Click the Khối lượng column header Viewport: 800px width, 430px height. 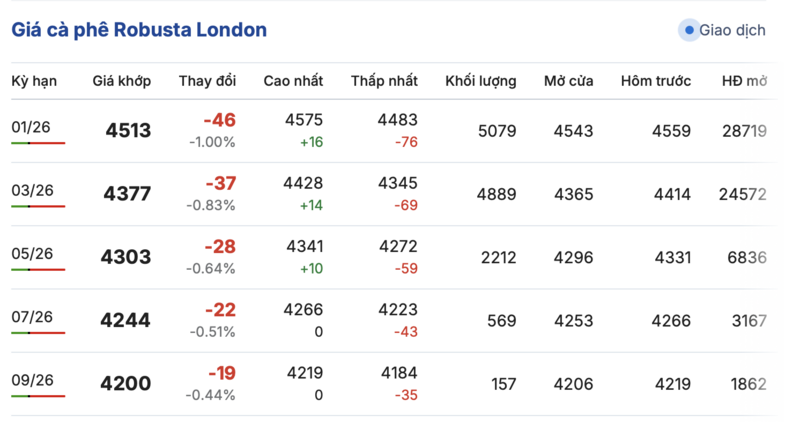[480, 81]
